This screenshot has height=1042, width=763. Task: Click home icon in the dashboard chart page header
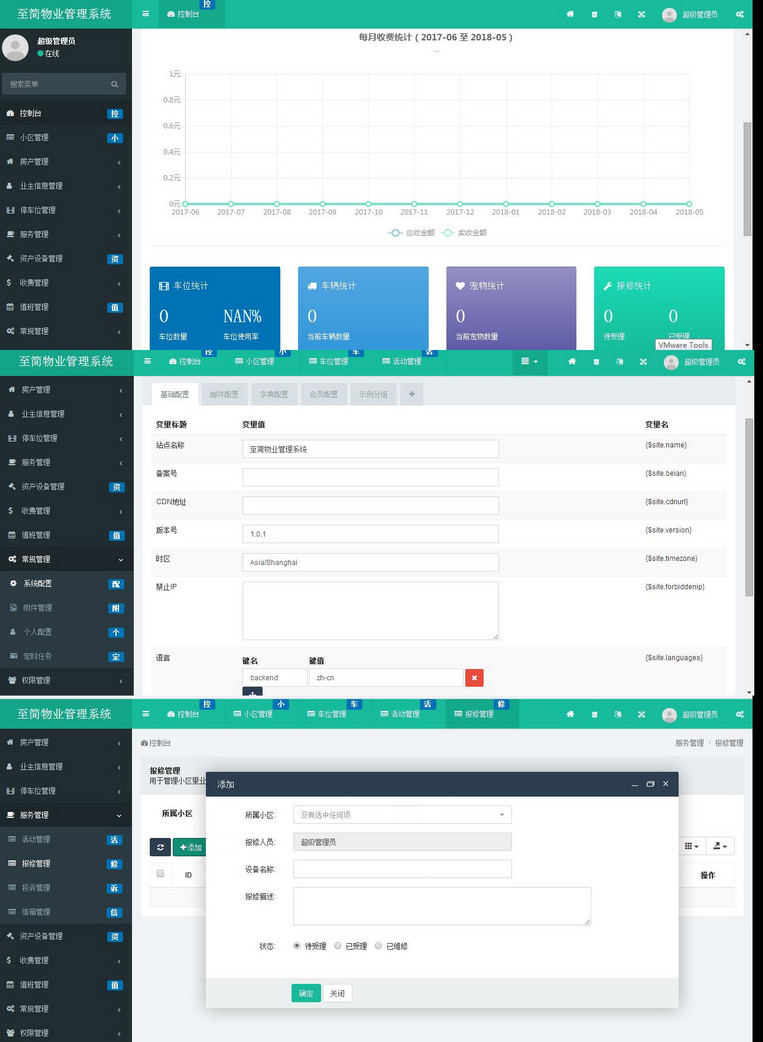pos(570,14)
